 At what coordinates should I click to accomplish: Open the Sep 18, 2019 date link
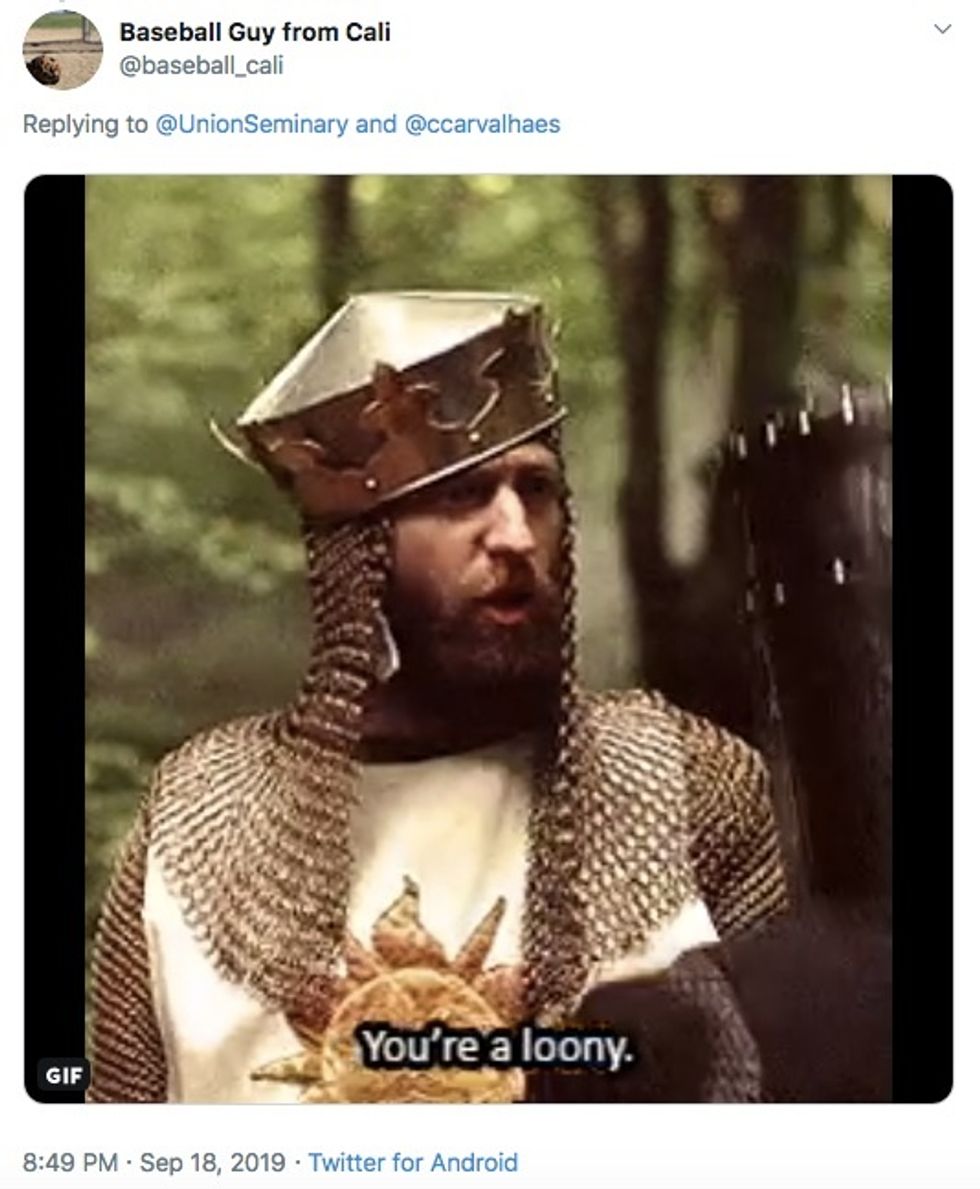212,1162
